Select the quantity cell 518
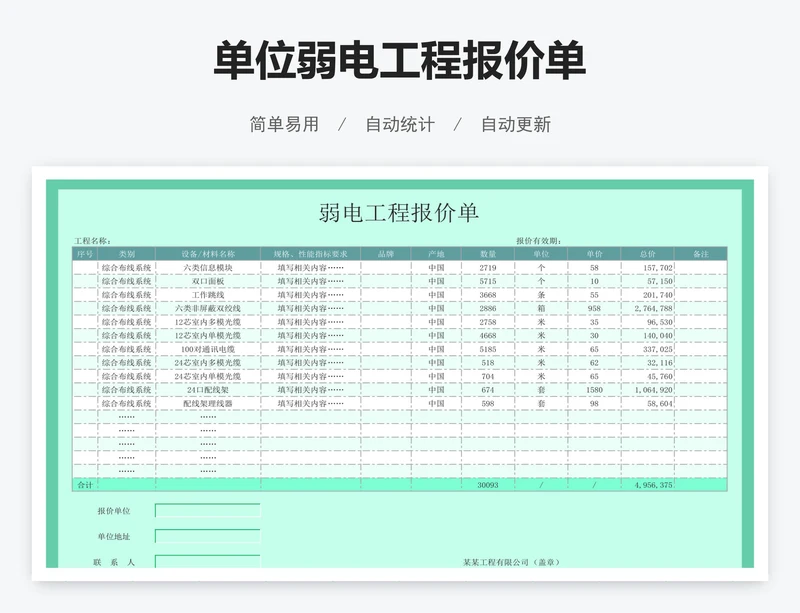This screenshot has width=800, height=613. click(488, 362)
